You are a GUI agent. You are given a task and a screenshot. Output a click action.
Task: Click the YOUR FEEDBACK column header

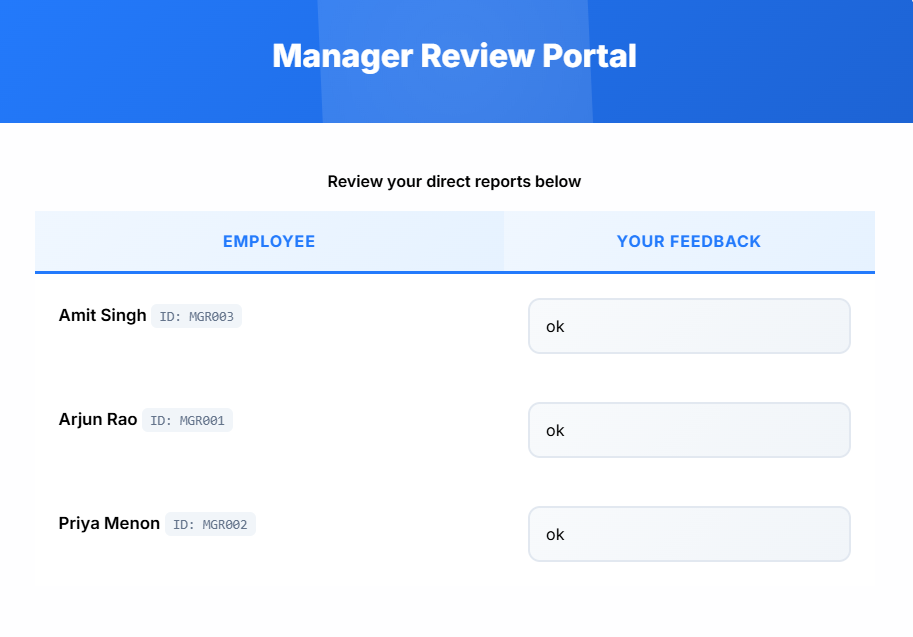689,241
